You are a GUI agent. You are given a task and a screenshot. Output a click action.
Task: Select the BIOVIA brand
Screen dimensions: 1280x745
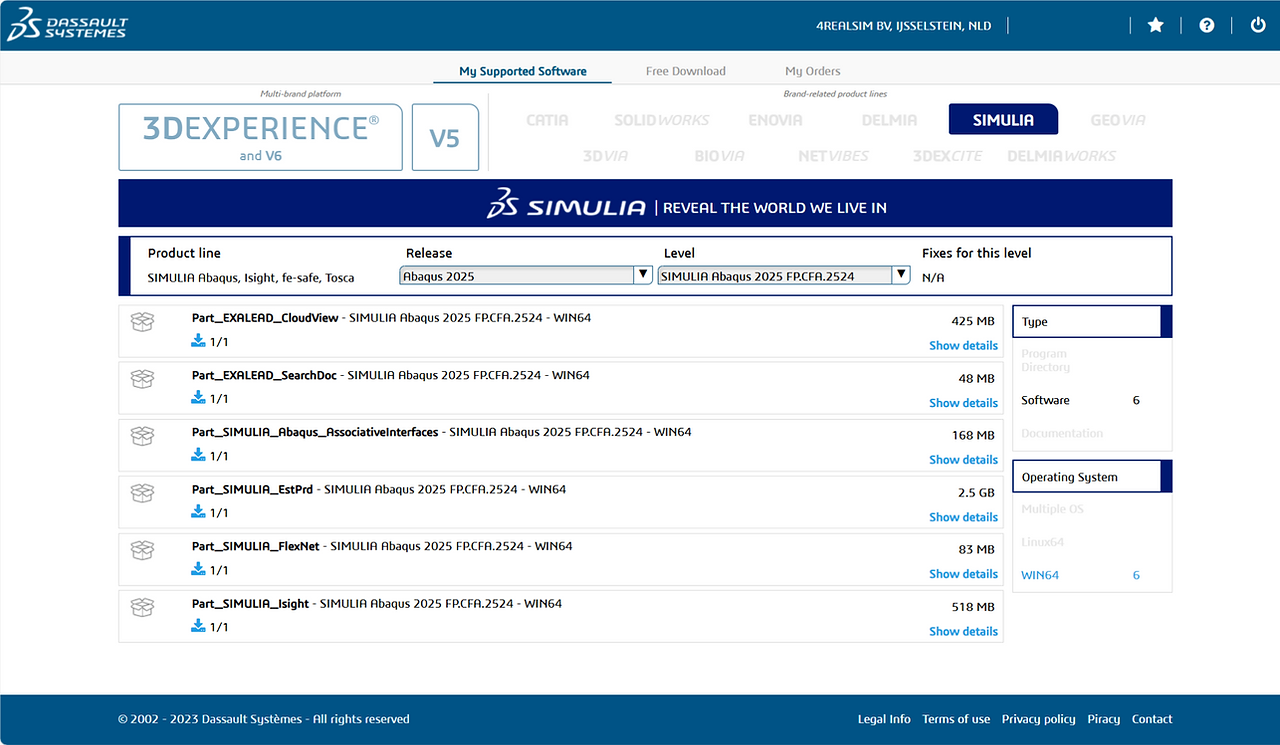pos(720,156)
